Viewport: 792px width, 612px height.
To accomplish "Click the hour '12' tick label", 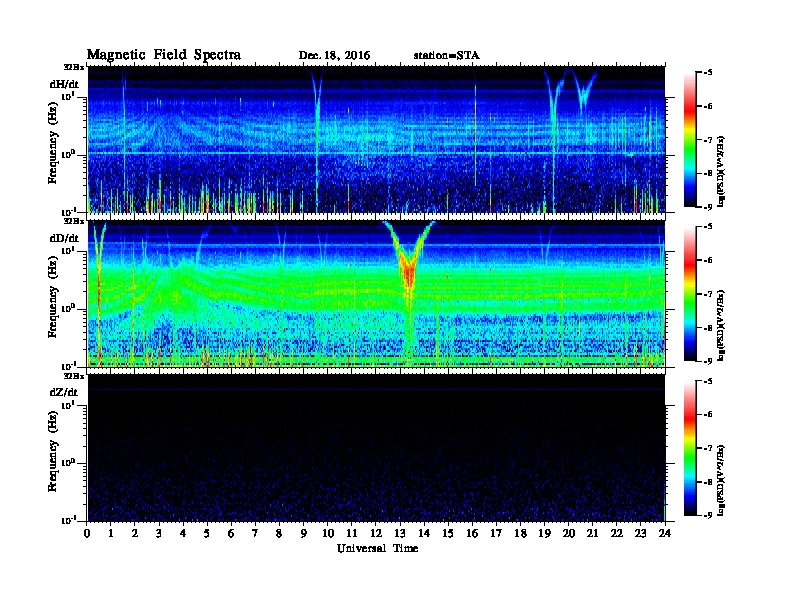I will coord(376,533).
